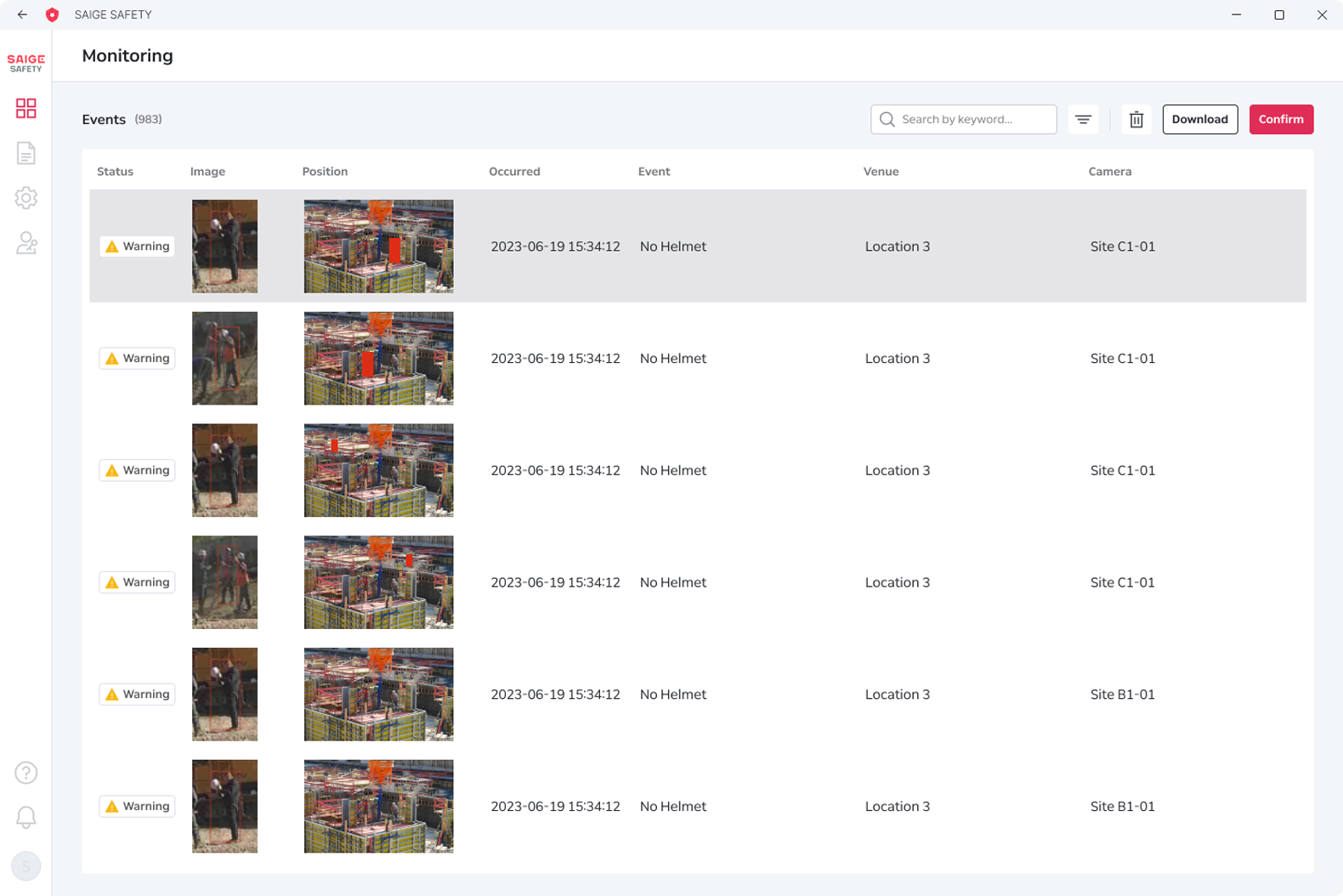
Task: Open first row worker image thumbnail
Action: 224,247
